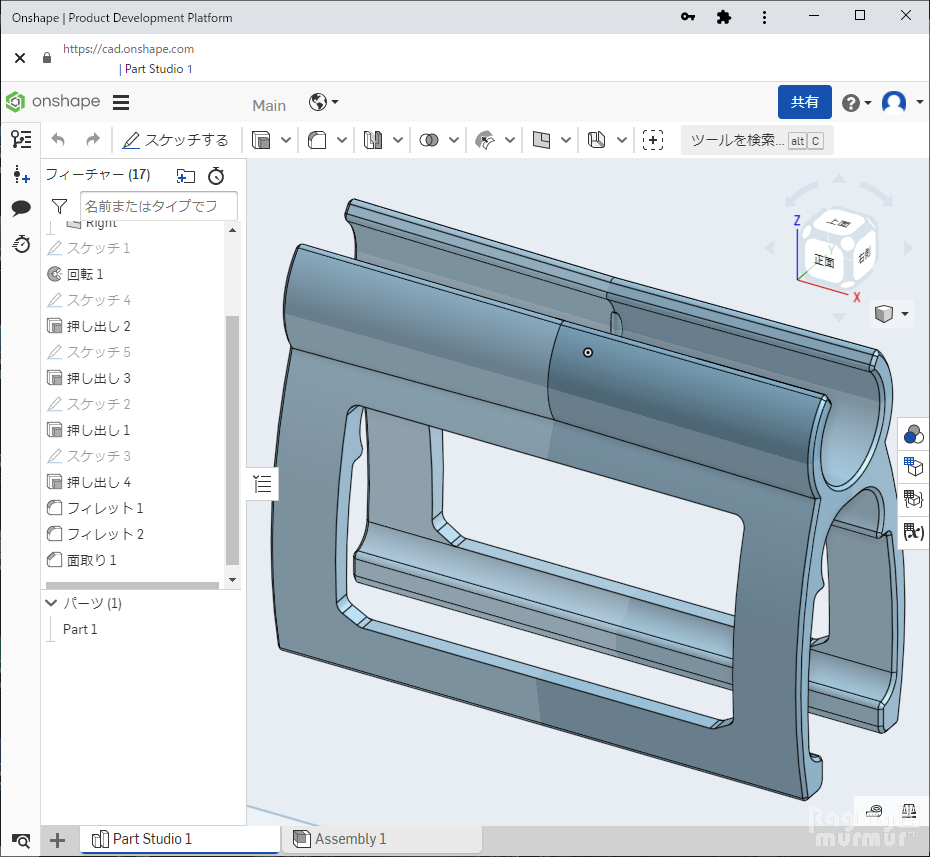Open the Extrude tool dropdown arrow
This screenshot has width=930, height=857.
pos(286,141)
